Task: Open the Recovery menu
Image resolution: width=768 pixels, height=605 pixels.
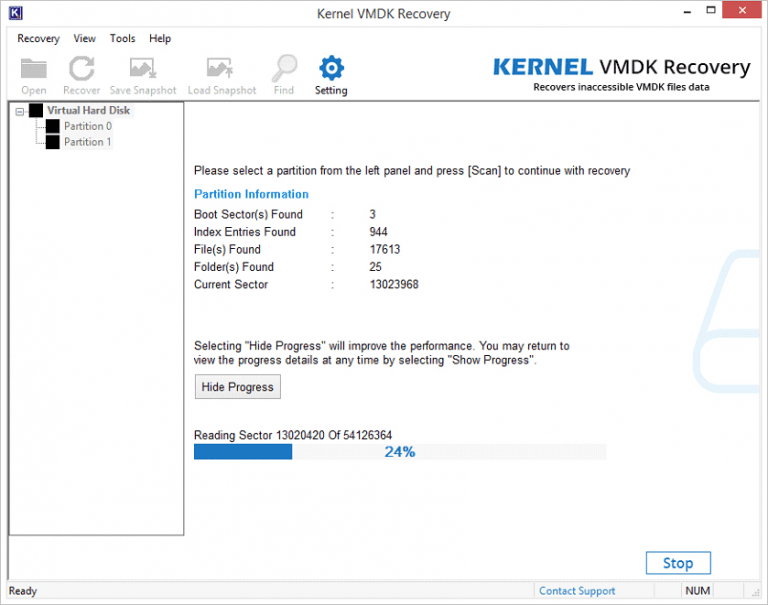Action: coord(38,38)
